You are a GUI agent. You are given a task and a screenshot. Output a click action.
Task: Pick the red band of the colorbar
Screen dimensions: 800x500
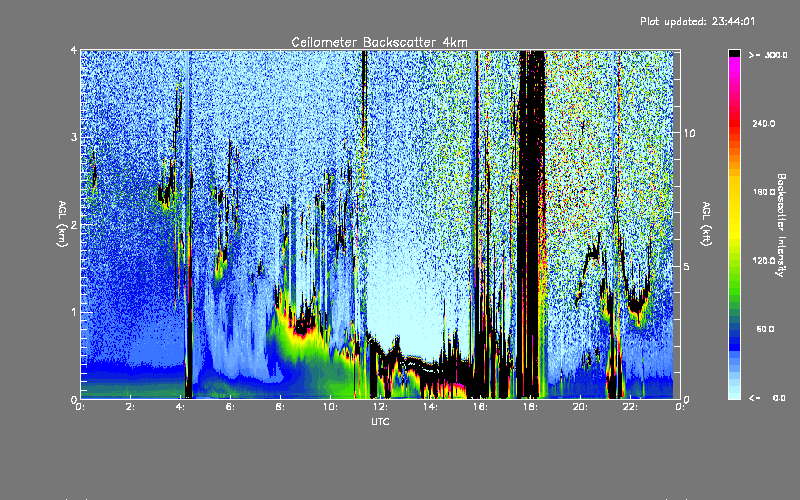tap(734, 122)
